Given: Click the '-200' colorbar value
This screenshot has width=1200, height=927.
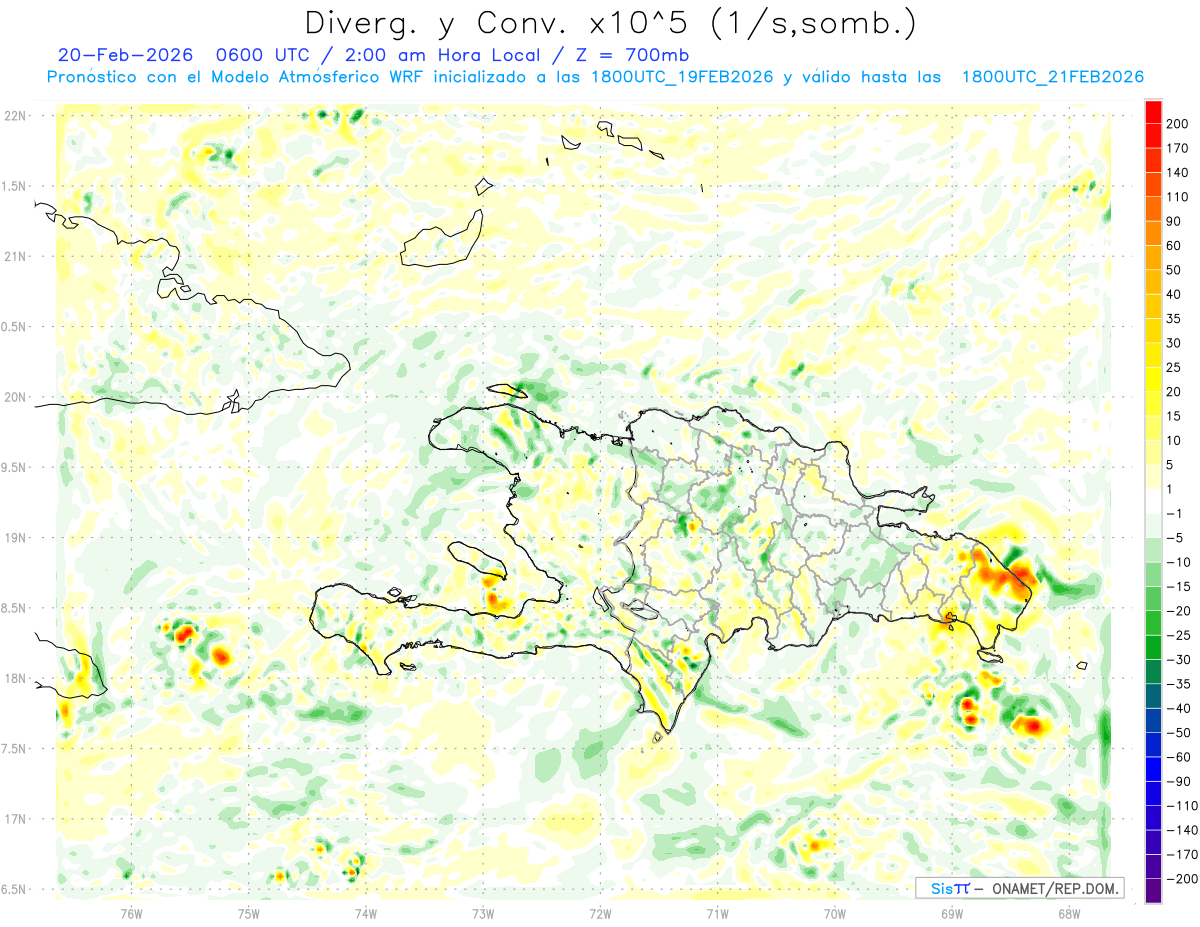Looking at the screenshot, I should coord(1182,879).
